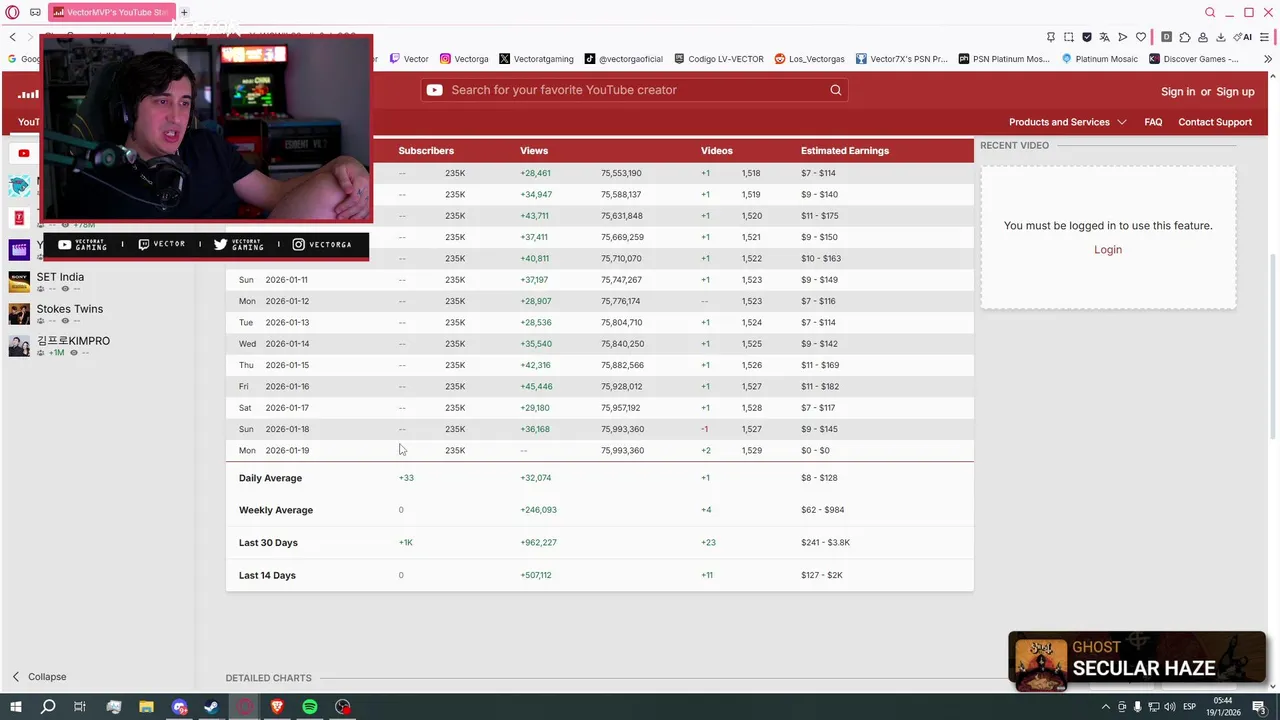Open the Los_Vectorgas bookmark

[x=810, y=59]
